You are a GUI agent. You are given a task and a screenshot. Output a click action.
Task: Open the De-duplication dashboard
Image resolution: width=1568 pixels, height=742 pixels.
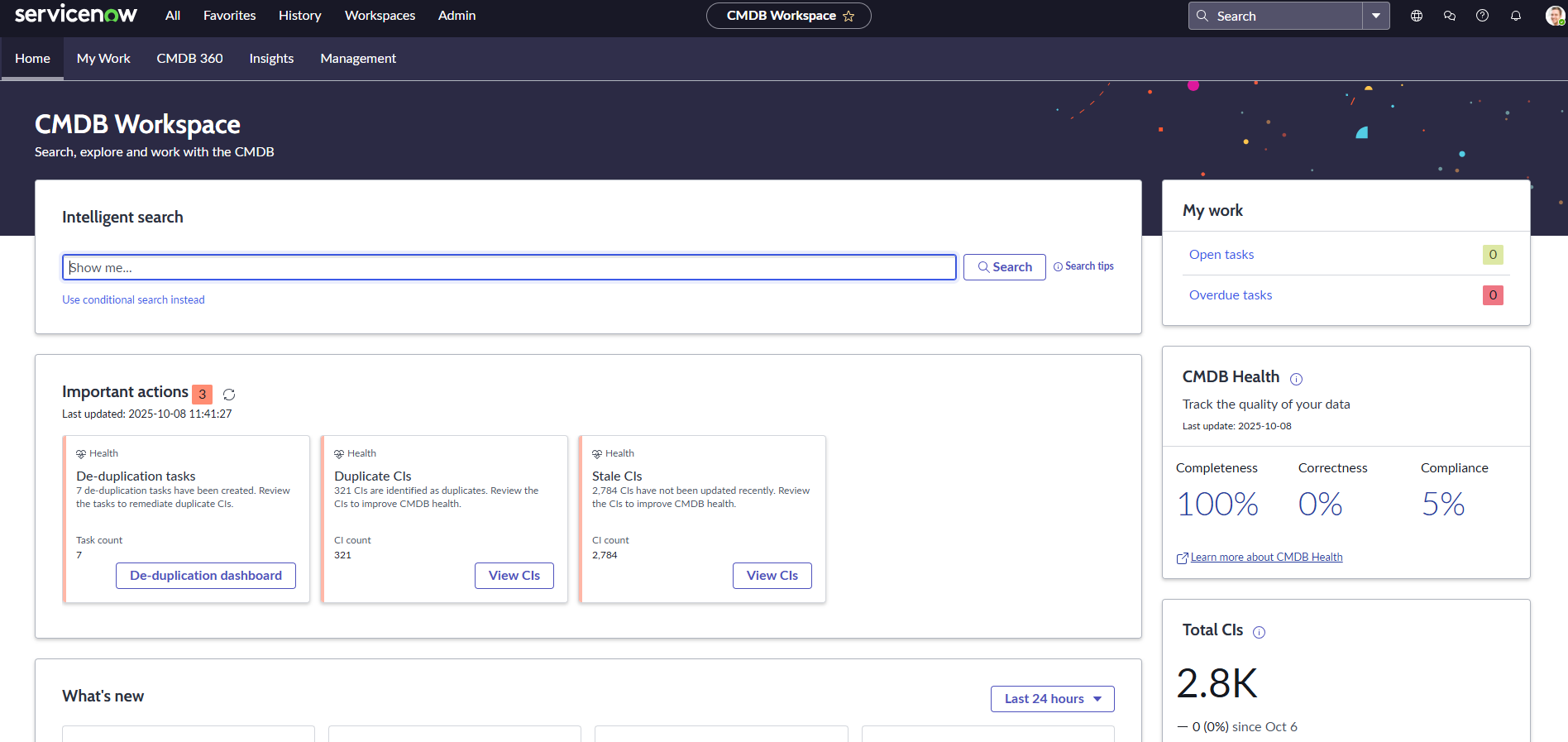click(x=206, y=576)
